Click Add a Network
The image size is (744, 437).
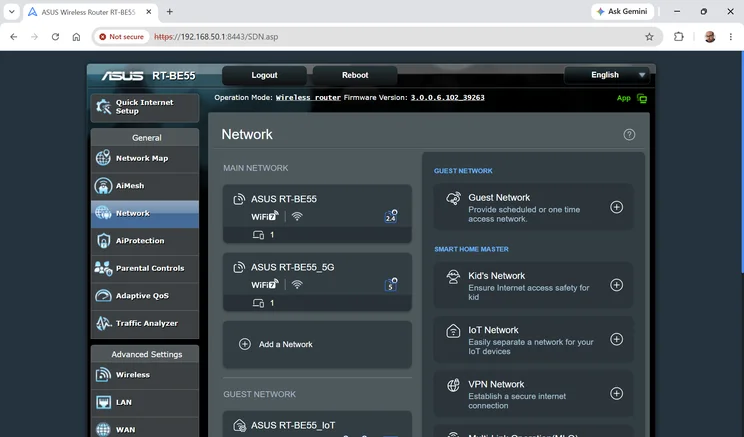(317, 344)
